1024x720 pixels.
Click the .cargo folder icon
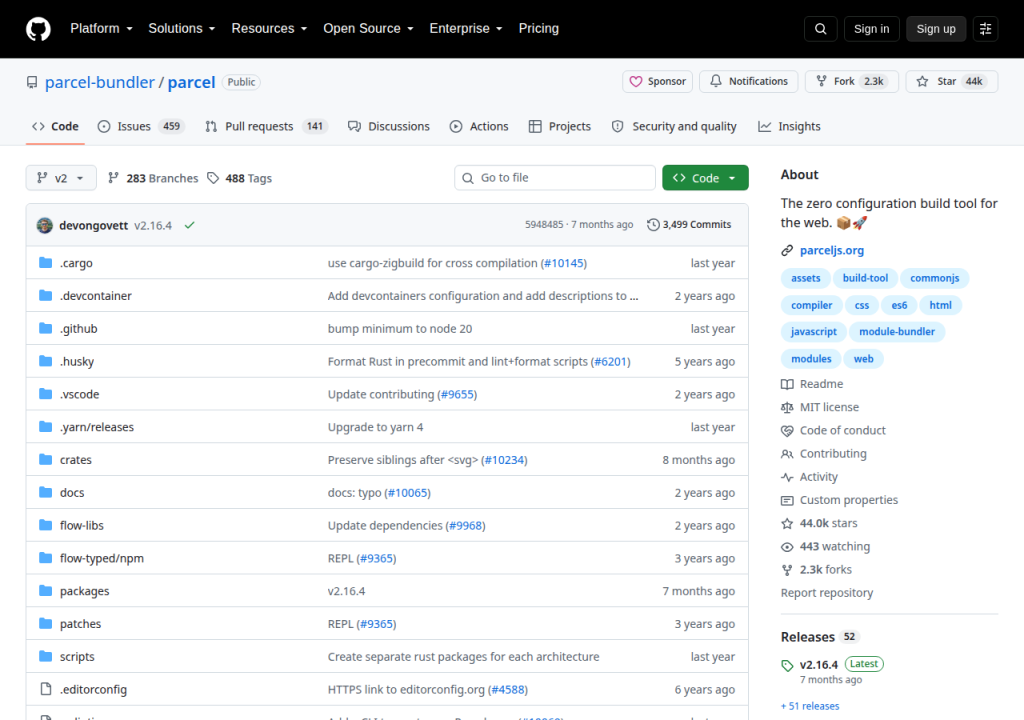46,263
